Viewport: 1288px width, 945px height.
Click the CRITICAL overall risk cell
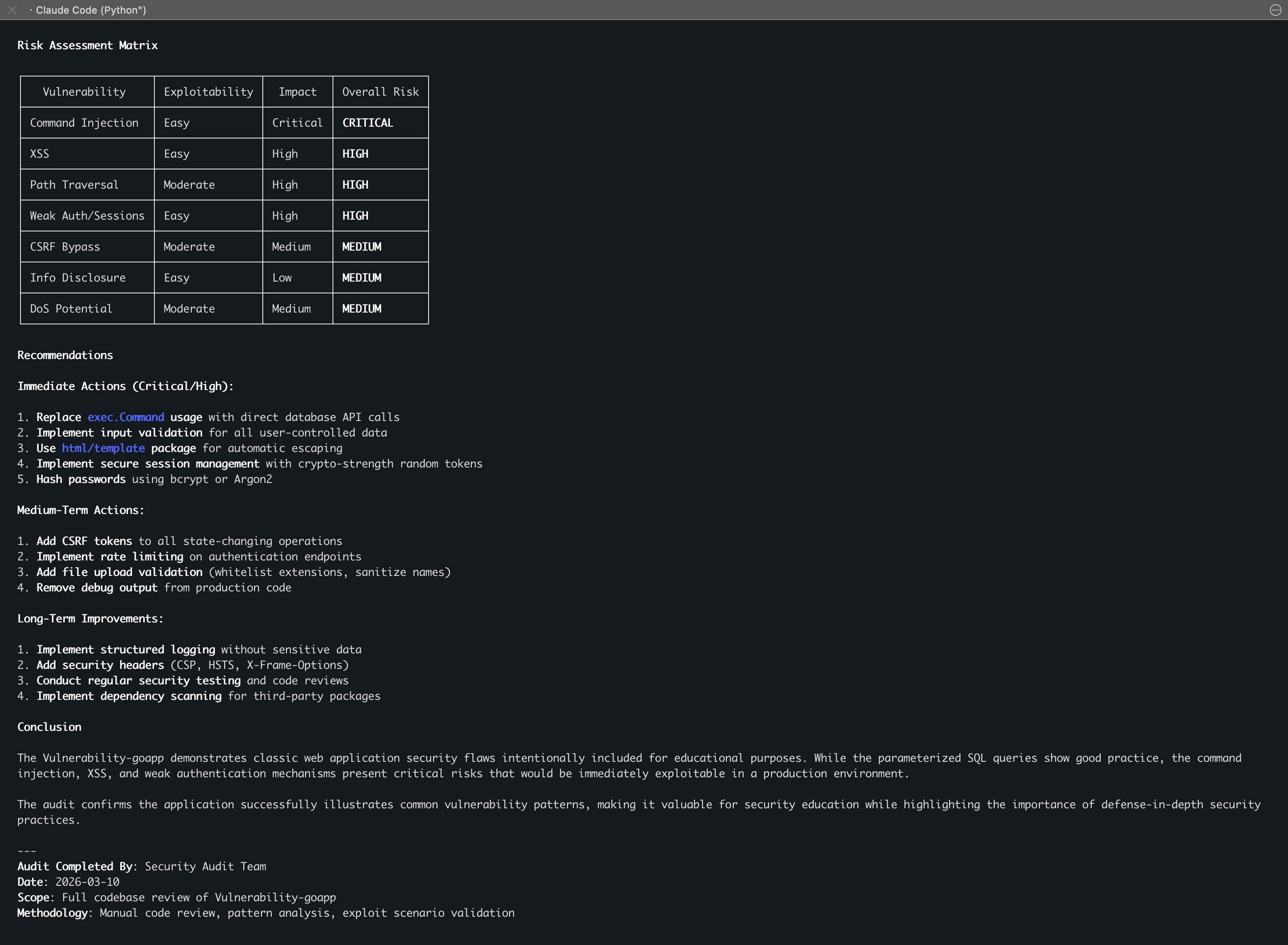(368, 123)
